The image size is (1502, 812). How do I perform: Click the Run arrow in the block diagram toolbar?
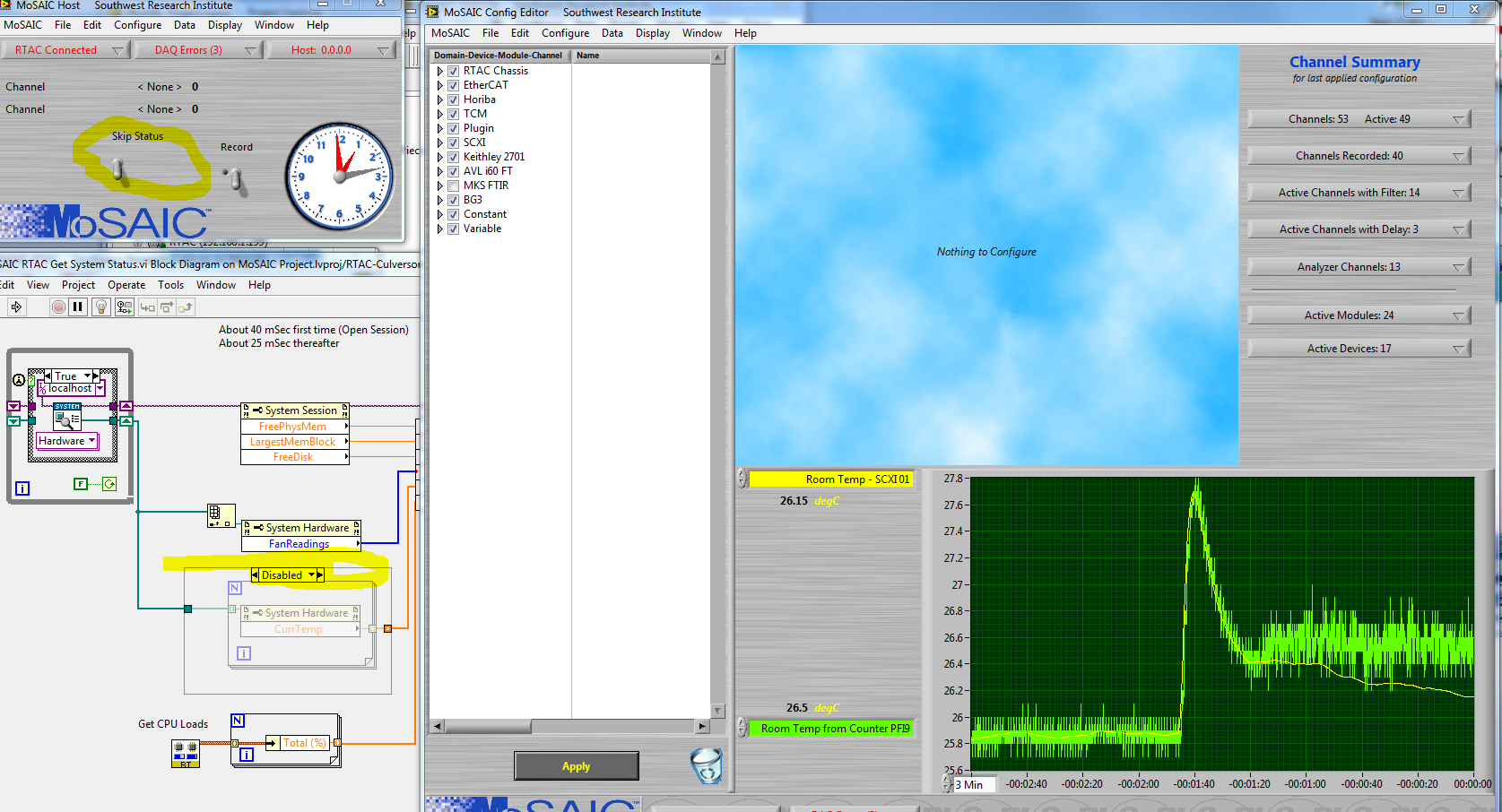point(16,307)
